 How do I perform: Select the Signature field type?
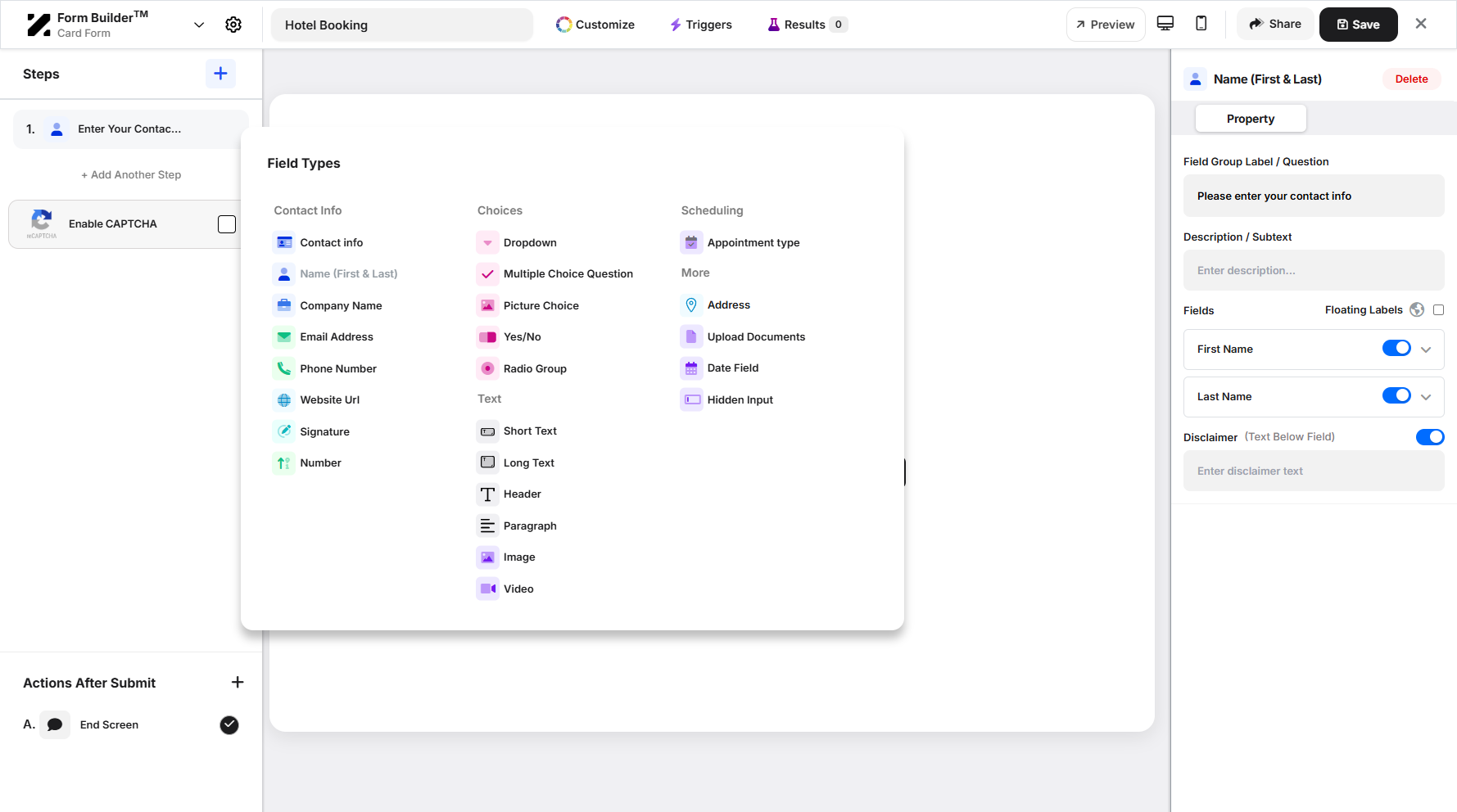tap(312, 431)
